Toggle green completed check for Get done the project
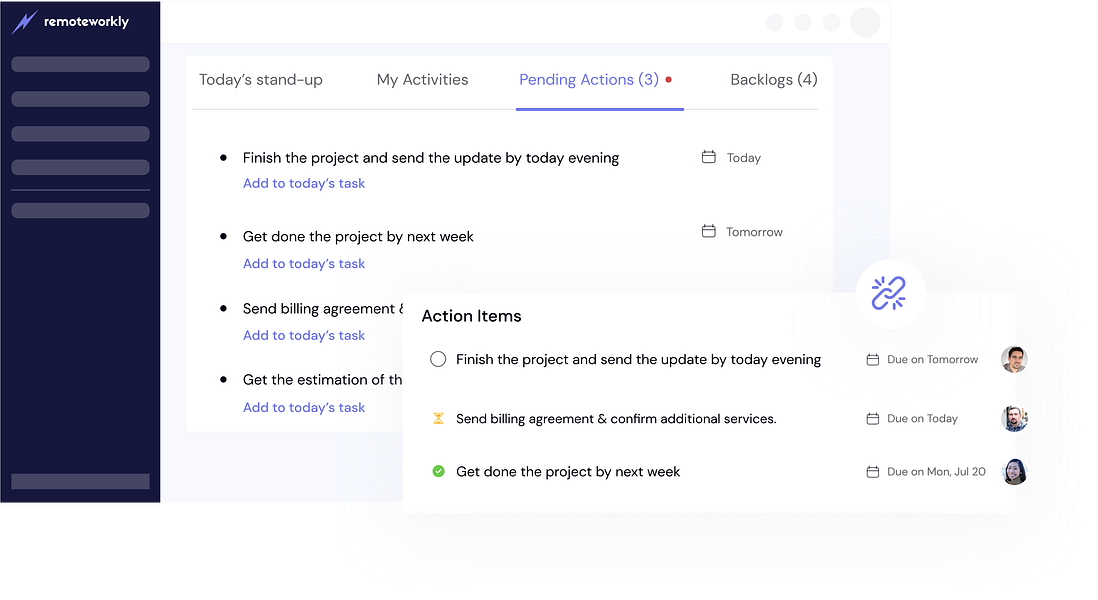Image resolution: width=1098 pixels, height=600 pixels. 438,471
